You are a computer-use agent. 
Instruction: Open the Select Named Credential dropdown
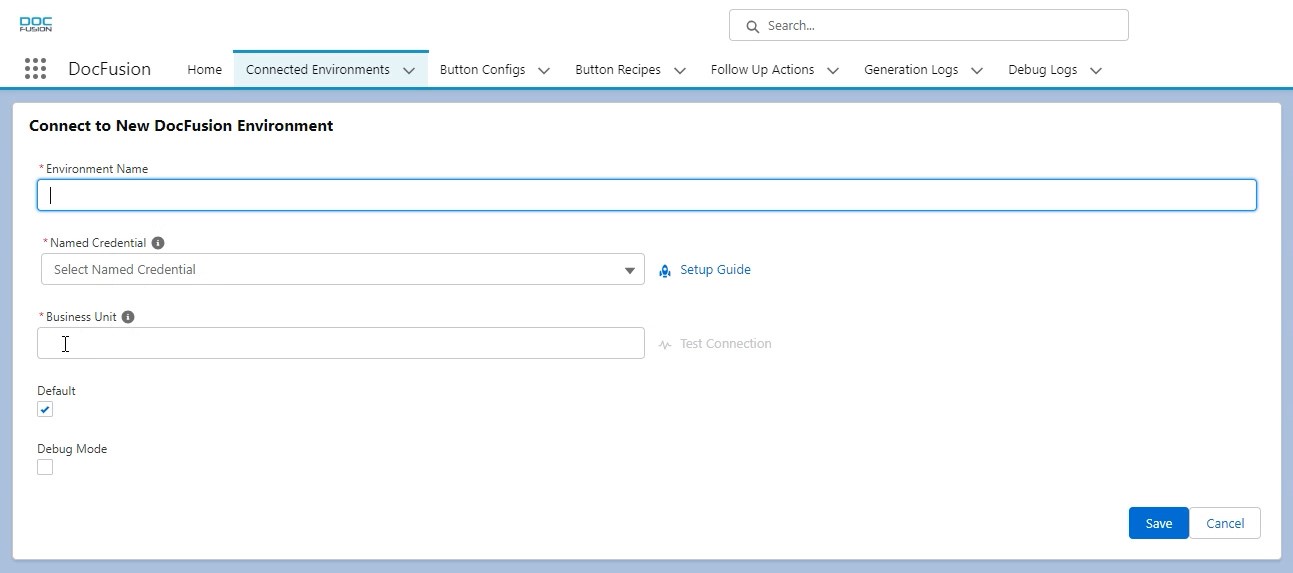pos(342,269)
